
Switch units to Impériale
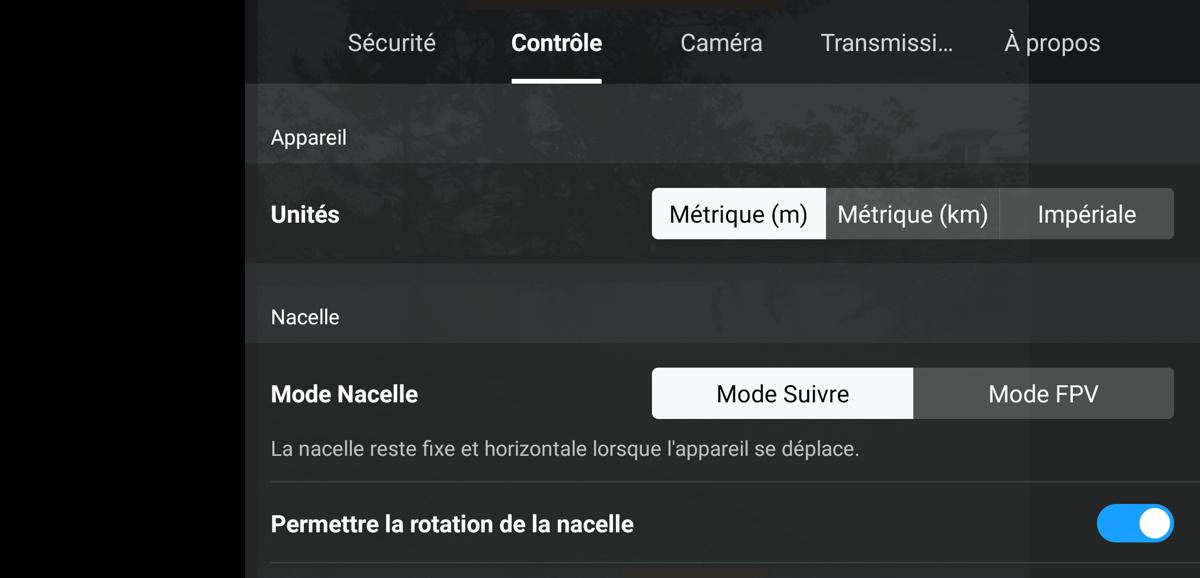[1087, 214]
